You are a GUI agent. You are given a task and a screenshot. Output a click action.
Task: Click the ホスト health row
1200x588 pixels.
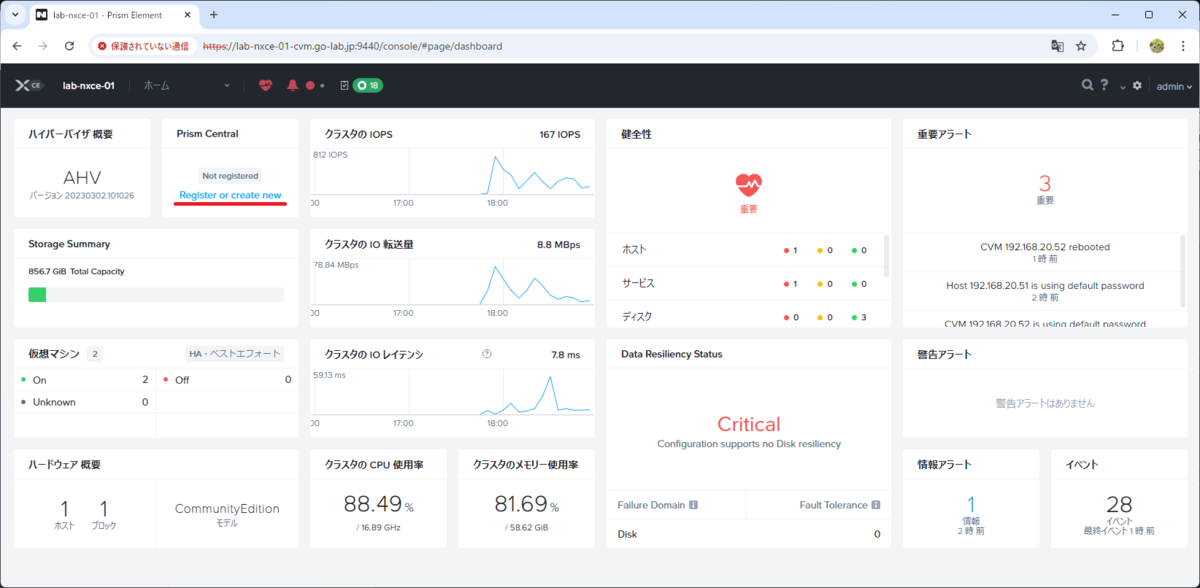click(x=745, y=250)
